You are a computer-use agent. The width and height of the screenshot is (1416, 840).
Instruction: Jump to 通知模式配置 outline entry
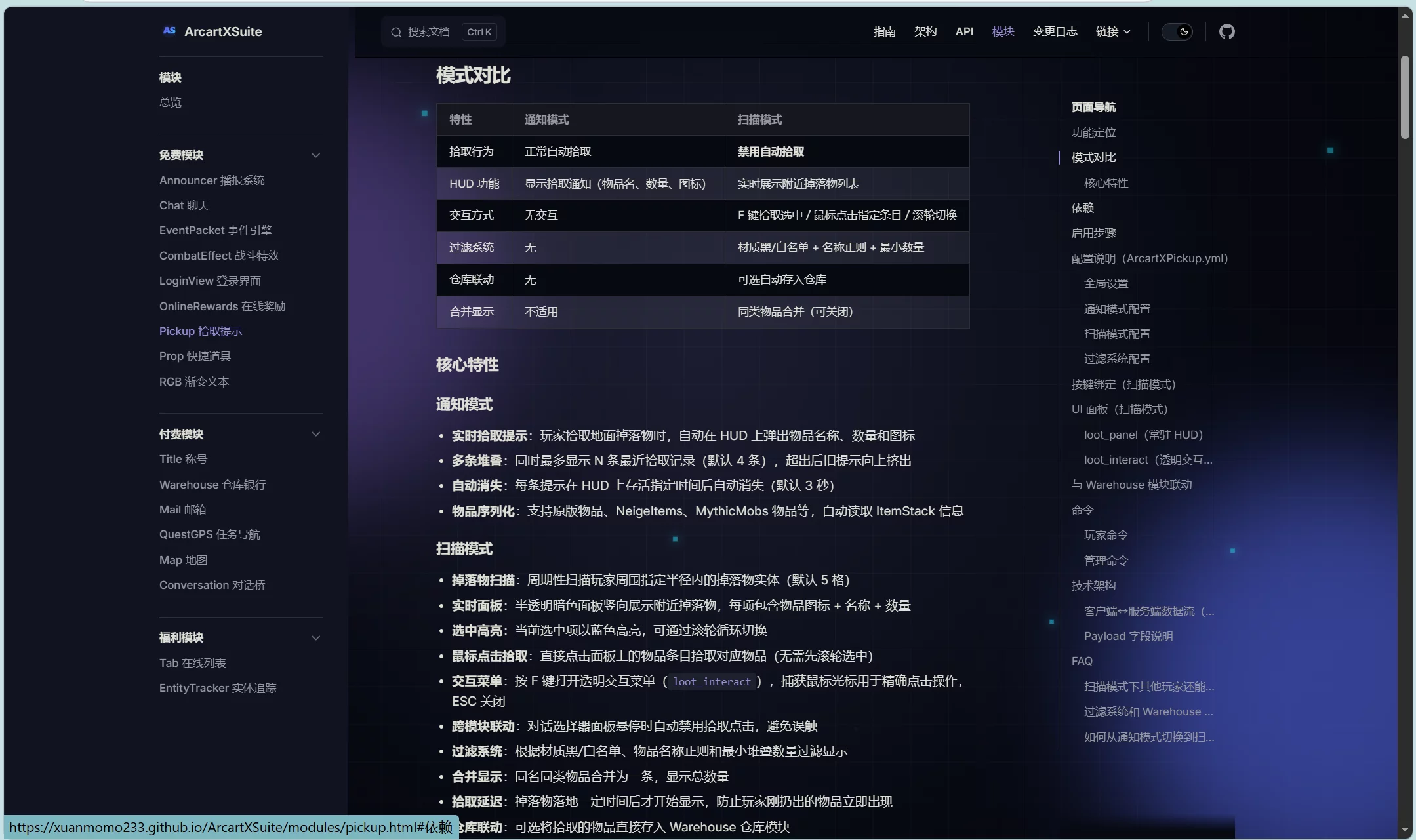[x=1117, y=309]
